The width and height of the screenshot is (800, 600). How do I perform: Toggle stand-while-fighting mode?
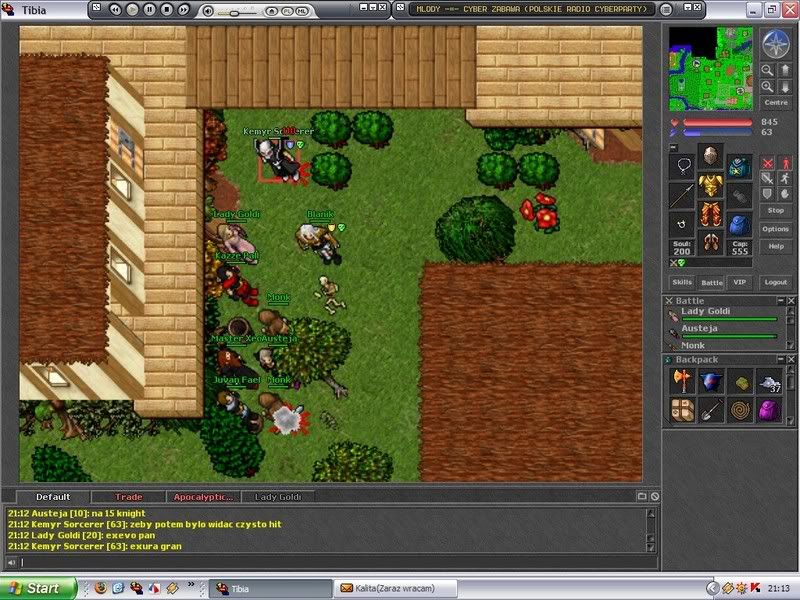(x=785, y=163)
